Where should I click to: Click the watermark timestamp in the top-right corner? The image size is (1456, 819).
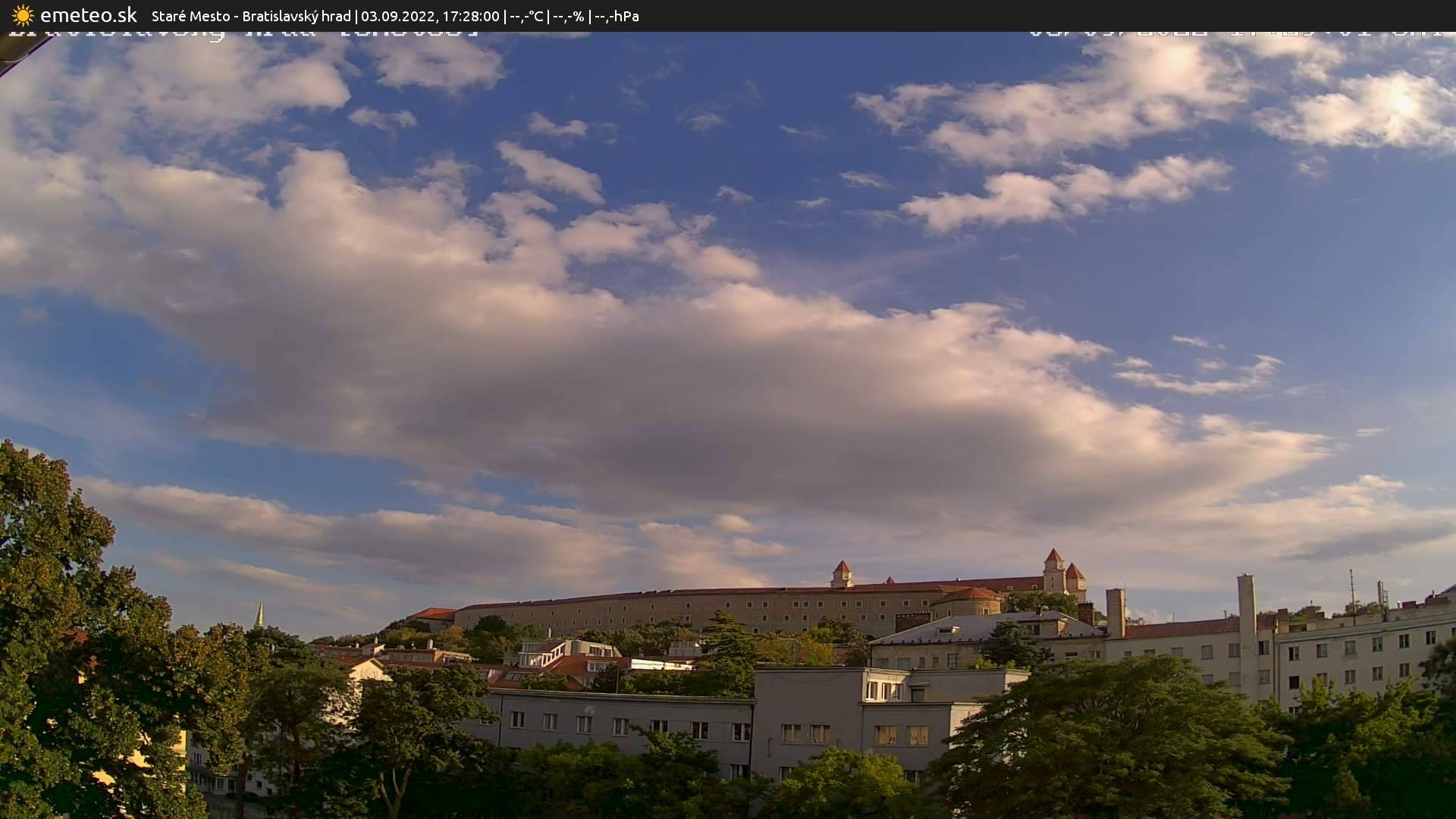point(1244,32)
